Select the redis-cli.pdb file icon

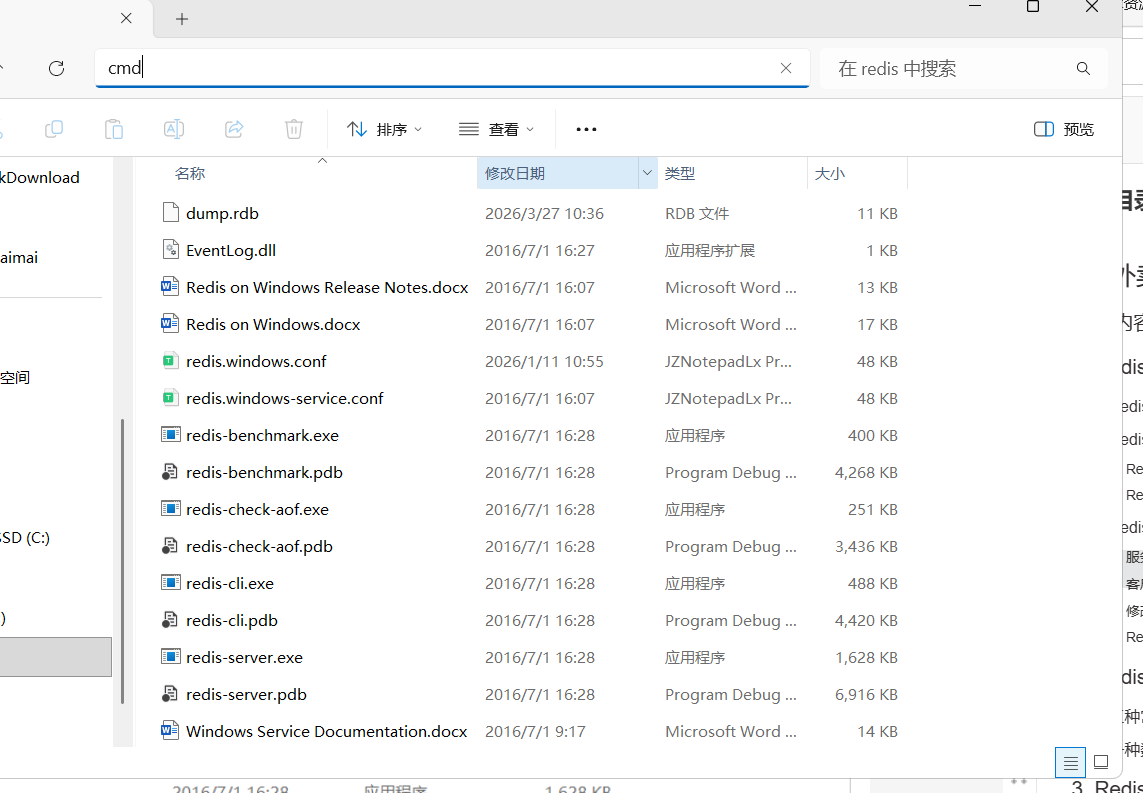(170, 620)
